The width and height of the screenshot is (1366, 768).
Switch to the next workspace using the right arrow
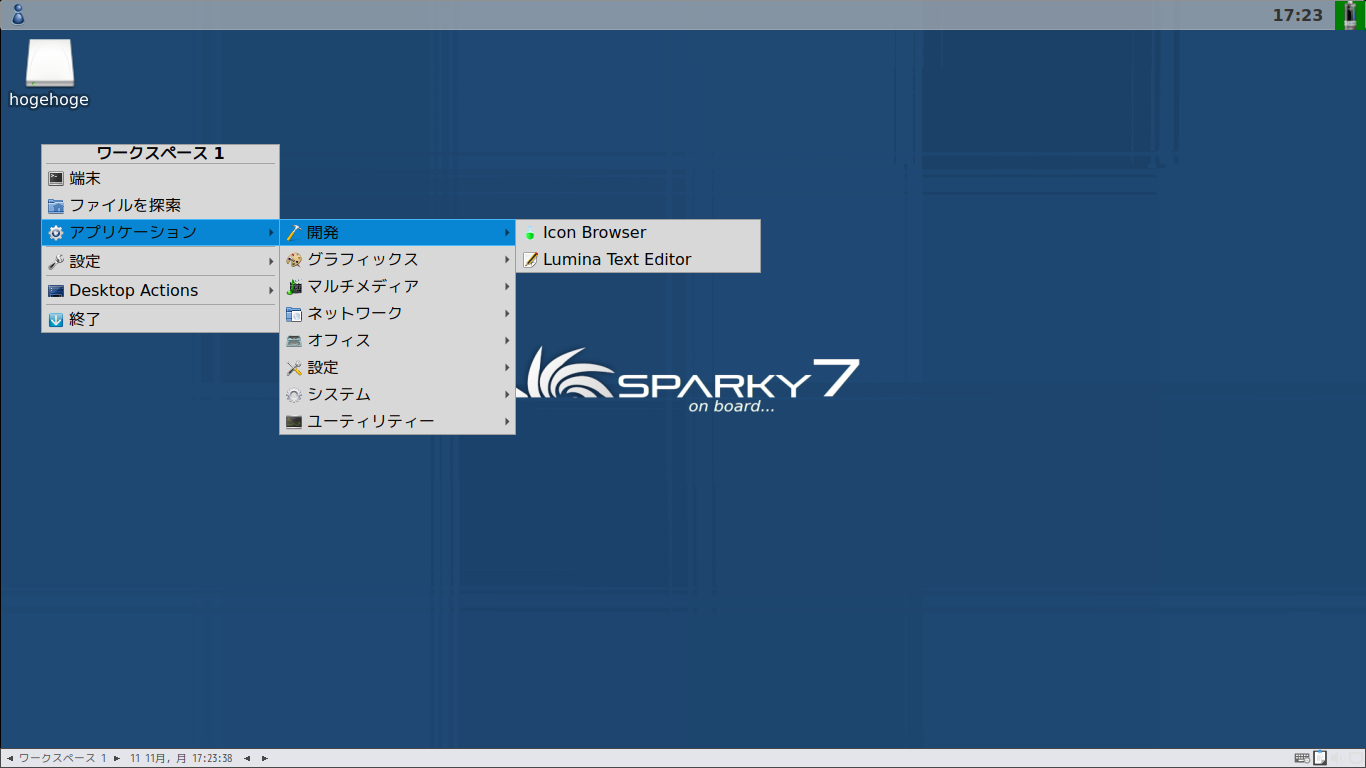[117, 758]
